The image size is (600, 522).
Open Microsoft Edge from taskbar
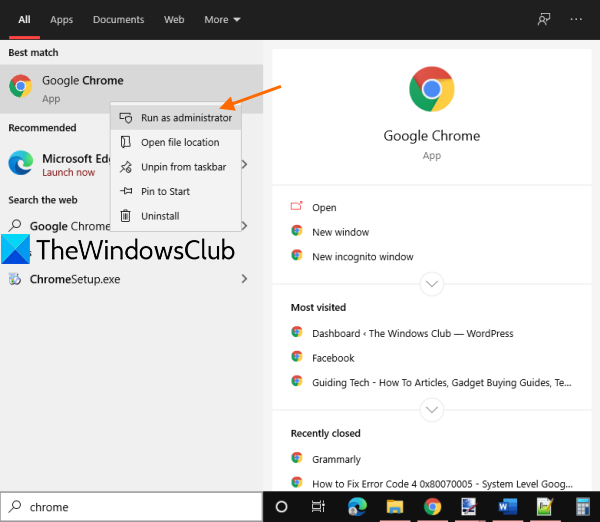click(357, 507)
